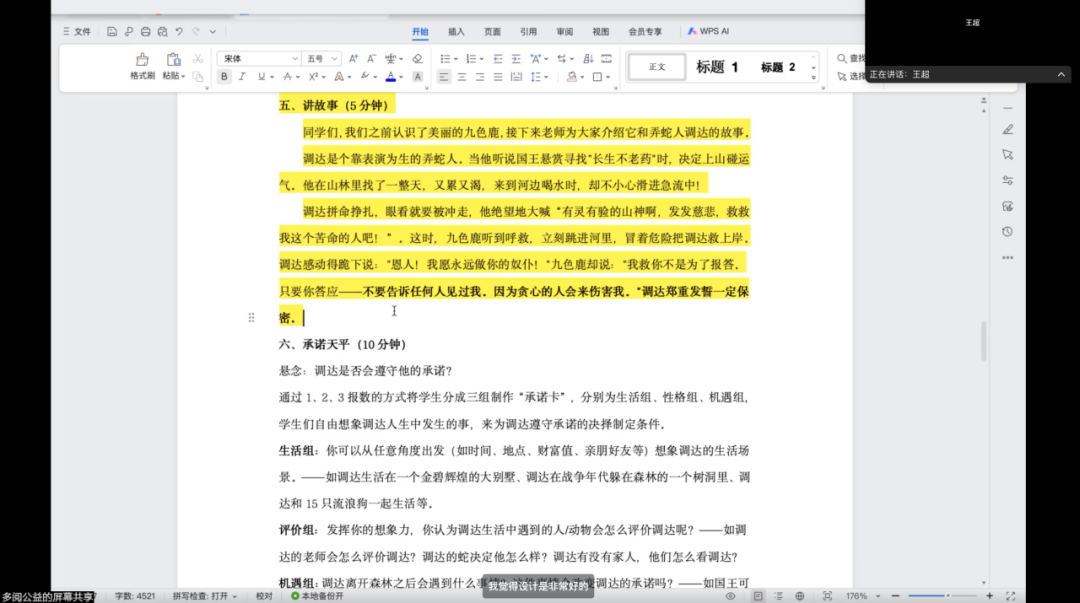Click the paragraph drag handle beside 密。
This screenshot has width=1080, height=603.
(x=251, y=318)
